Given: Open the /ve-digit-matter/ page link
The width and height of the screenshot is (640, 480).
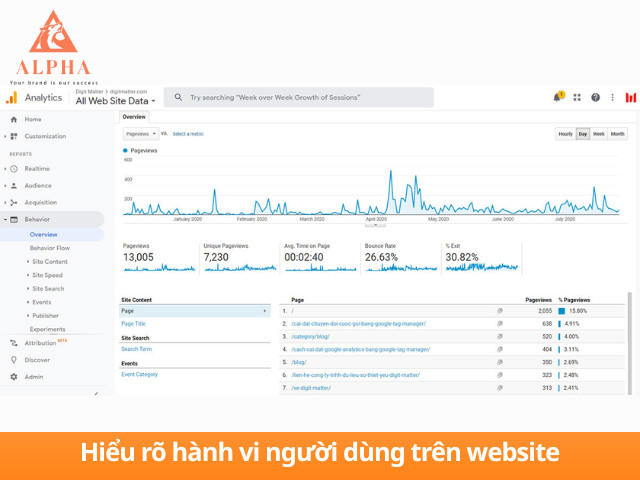Looking at the screenshot, I should (x=311, y=388).
